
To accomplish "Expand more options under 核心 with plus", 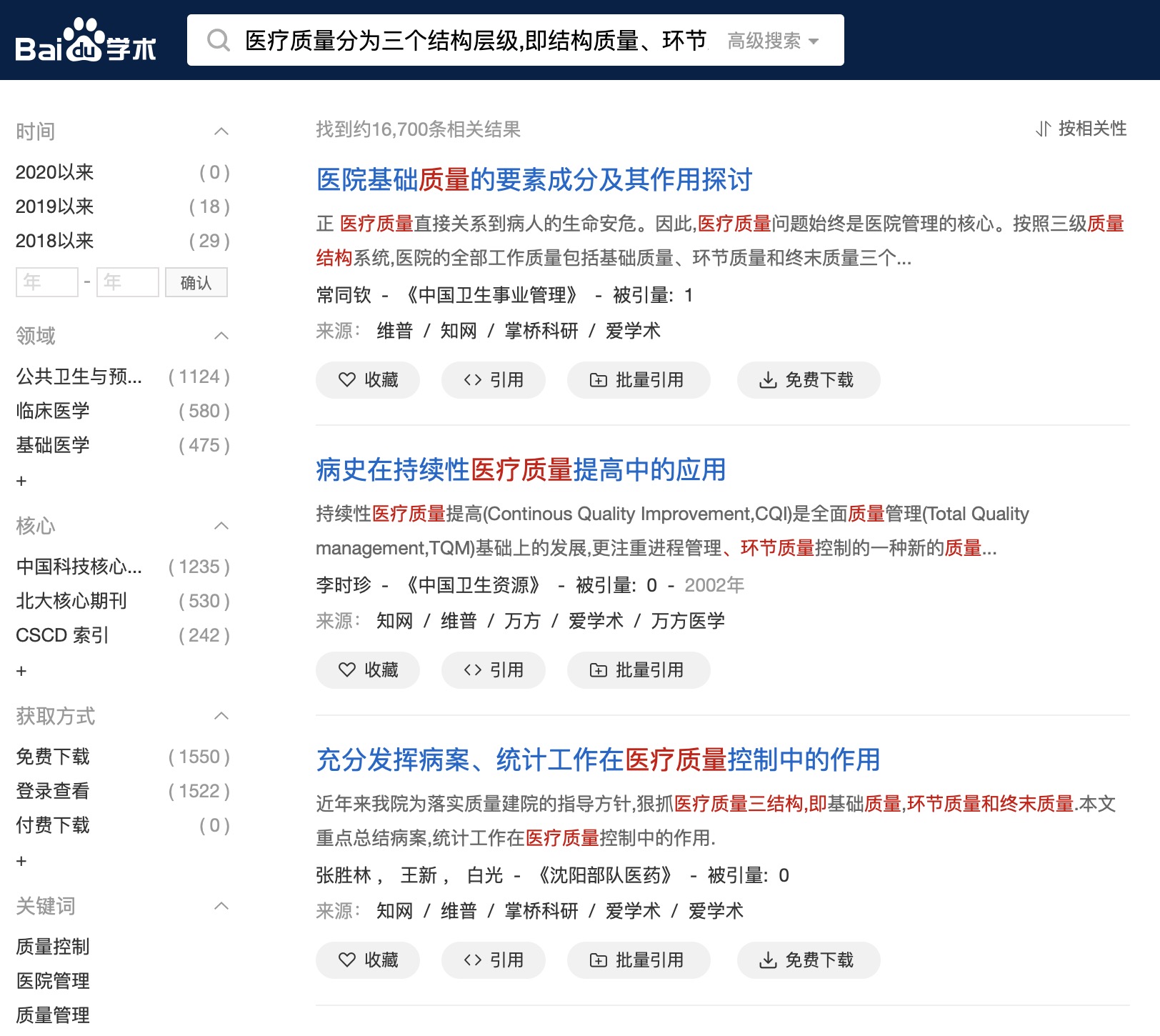I will [21, 671].
